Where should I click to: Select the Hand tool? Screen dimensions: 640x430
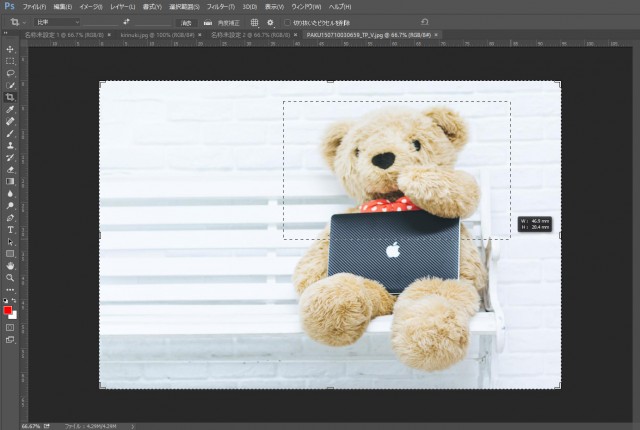click(x=10, y=265)
